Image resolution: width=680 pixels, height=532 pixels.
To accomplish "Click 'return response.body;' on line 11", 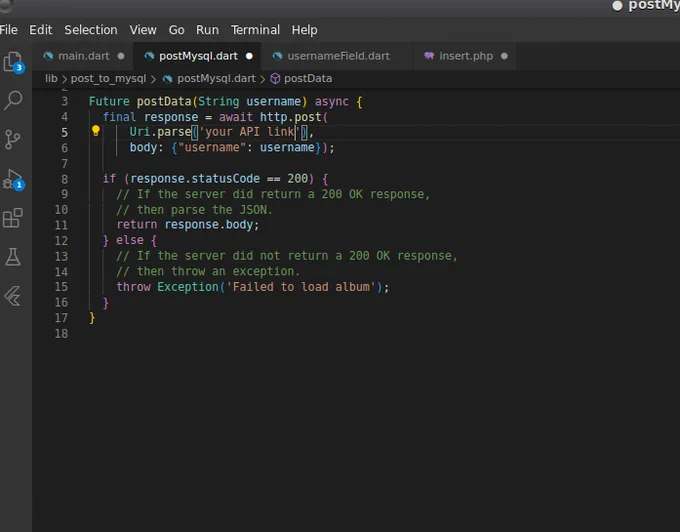I will [188, 225].
